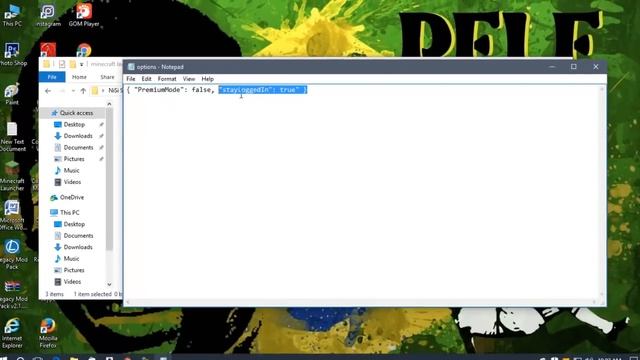Open Desktop under This PC
The height and width of the screenshot is (360, 640).
click(73, 224)
